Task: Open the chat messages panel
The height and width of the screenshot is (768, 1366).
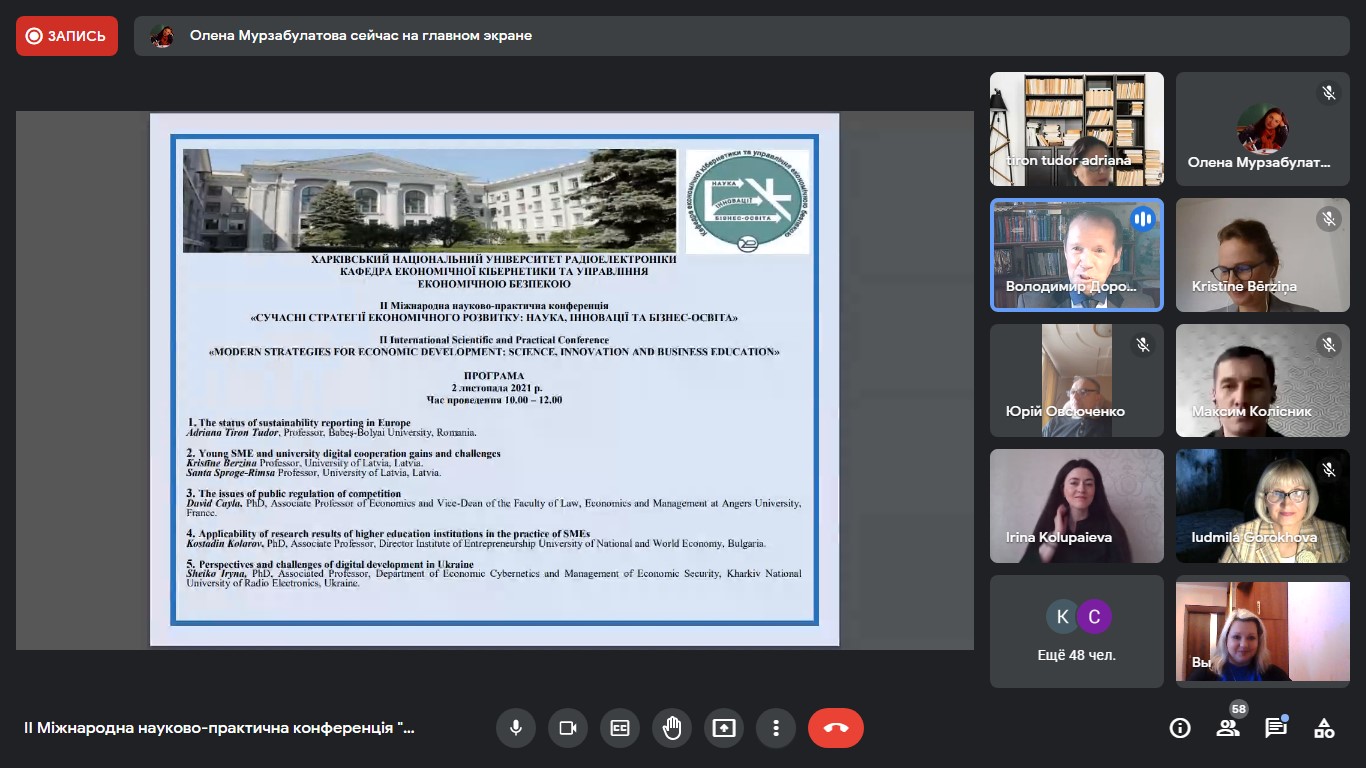Action: [1276, 728]
